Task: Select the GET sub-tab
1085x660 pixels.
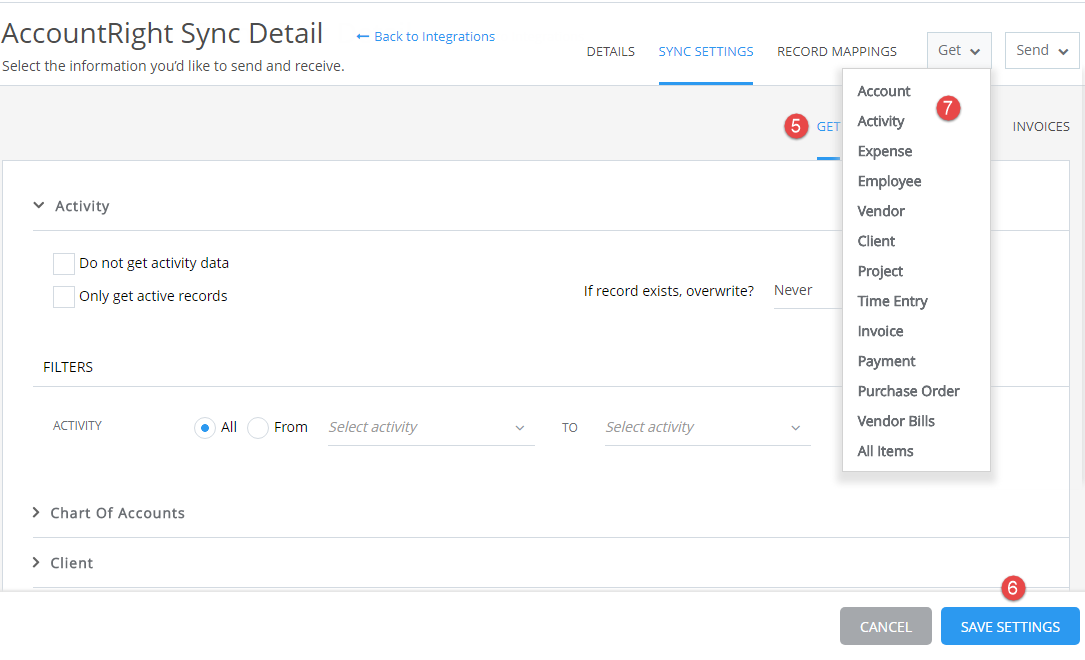Action: click(x=828, y=127)
